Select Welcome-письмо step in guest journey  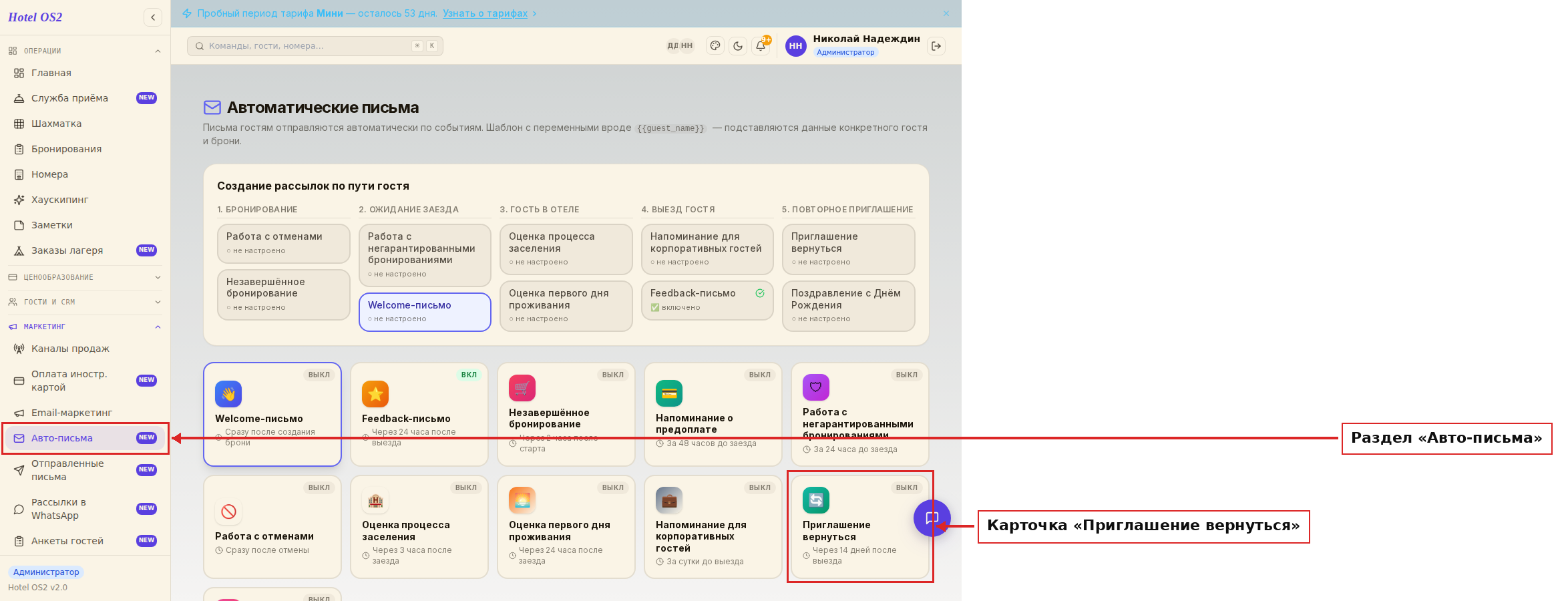(425, 312)
